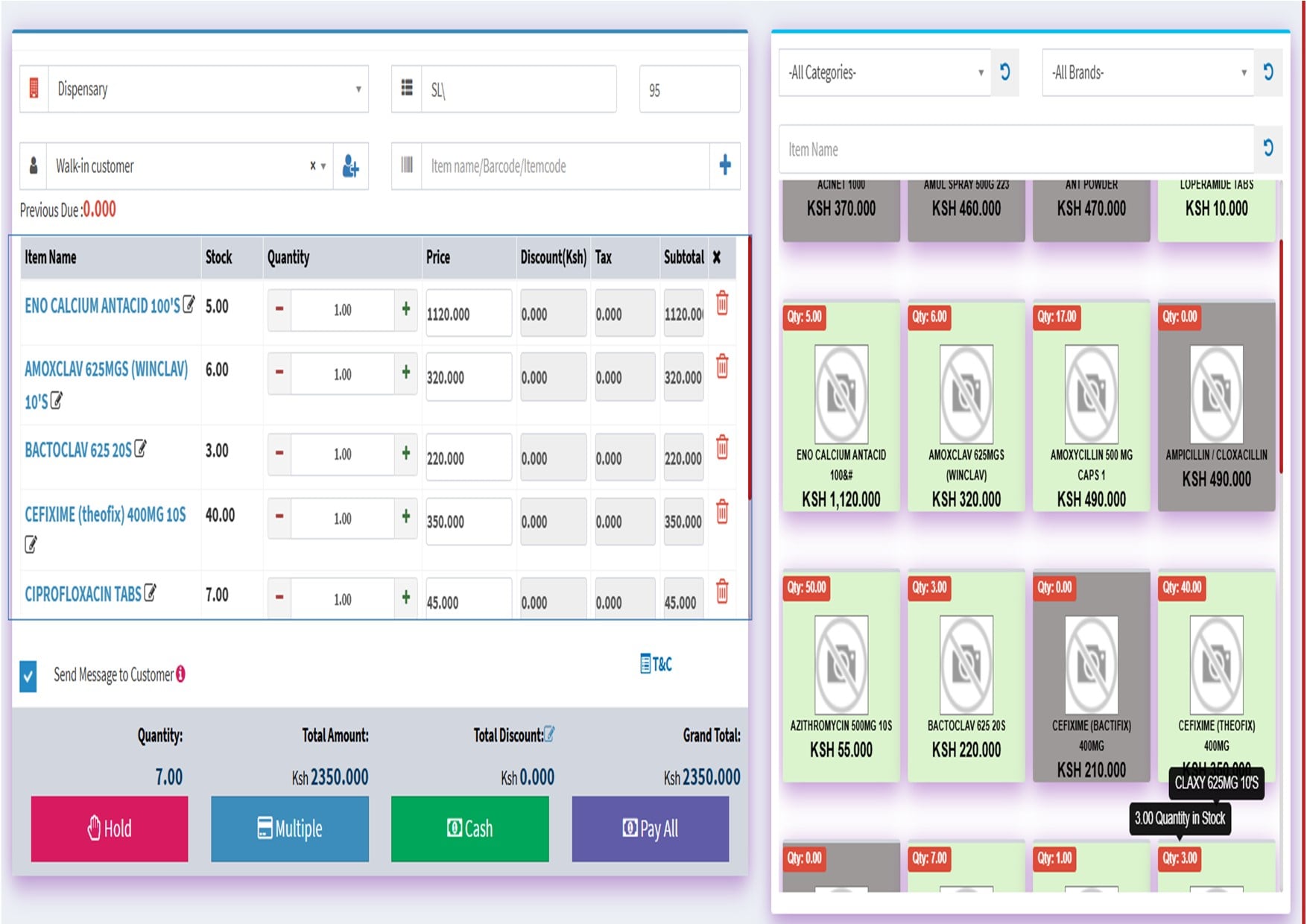This screenshot has height=924, width=1307.
Task: Toggle Send Message to Customer checkbox
Action: pyautogui.click(x=28, y=677)
